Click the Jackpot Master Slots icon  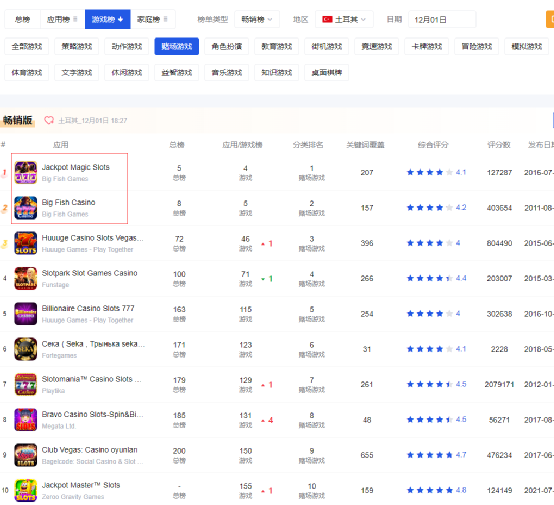pos(25,491)
